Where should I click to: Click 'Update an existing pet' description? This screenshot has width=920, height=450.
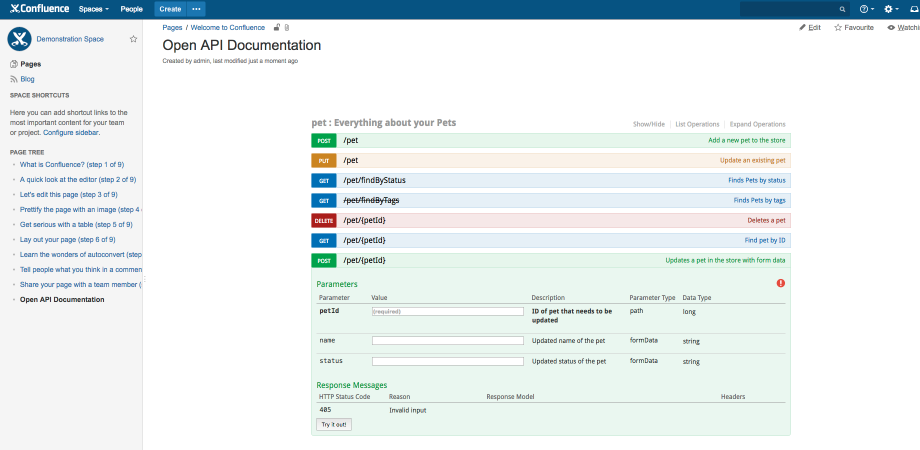click(x=753, y=160)
